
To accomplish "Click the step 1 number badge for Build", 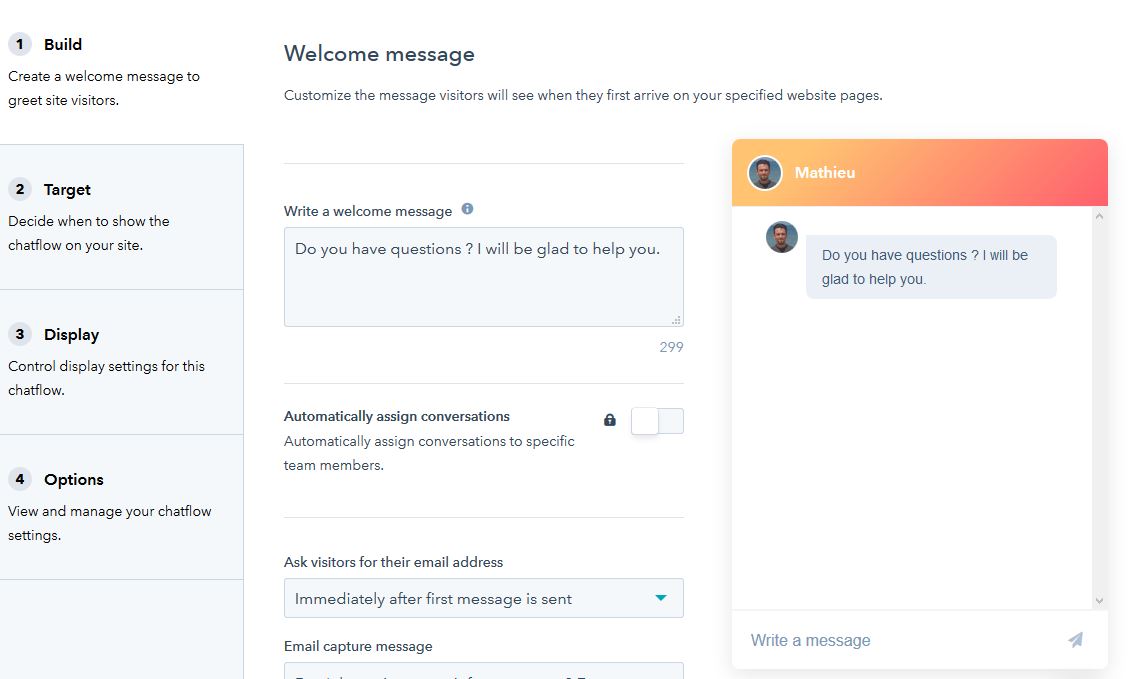I will [20, 44].
